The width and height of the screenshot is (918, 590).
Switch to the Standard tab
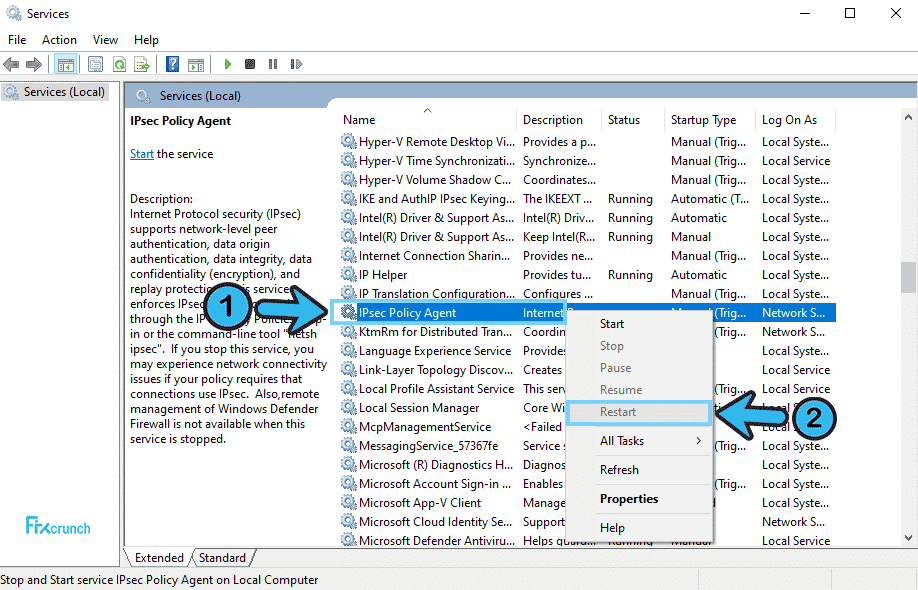pyautogui.click(x=222, y=558)
